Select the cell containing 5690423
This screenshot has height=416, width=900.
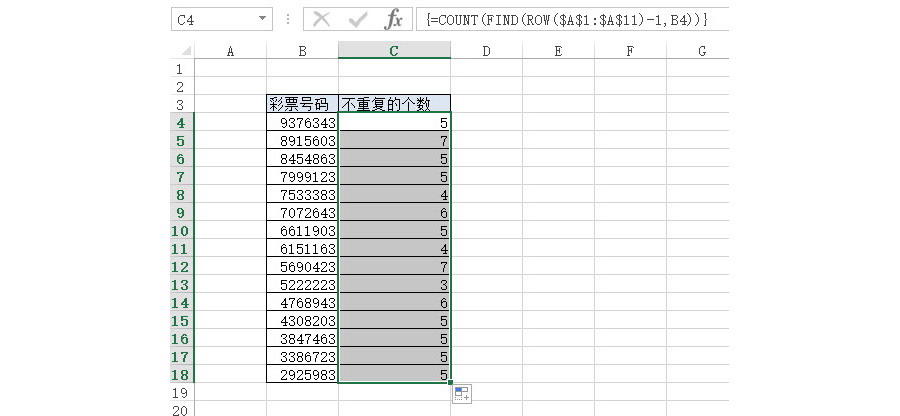[x=302, y=266]
